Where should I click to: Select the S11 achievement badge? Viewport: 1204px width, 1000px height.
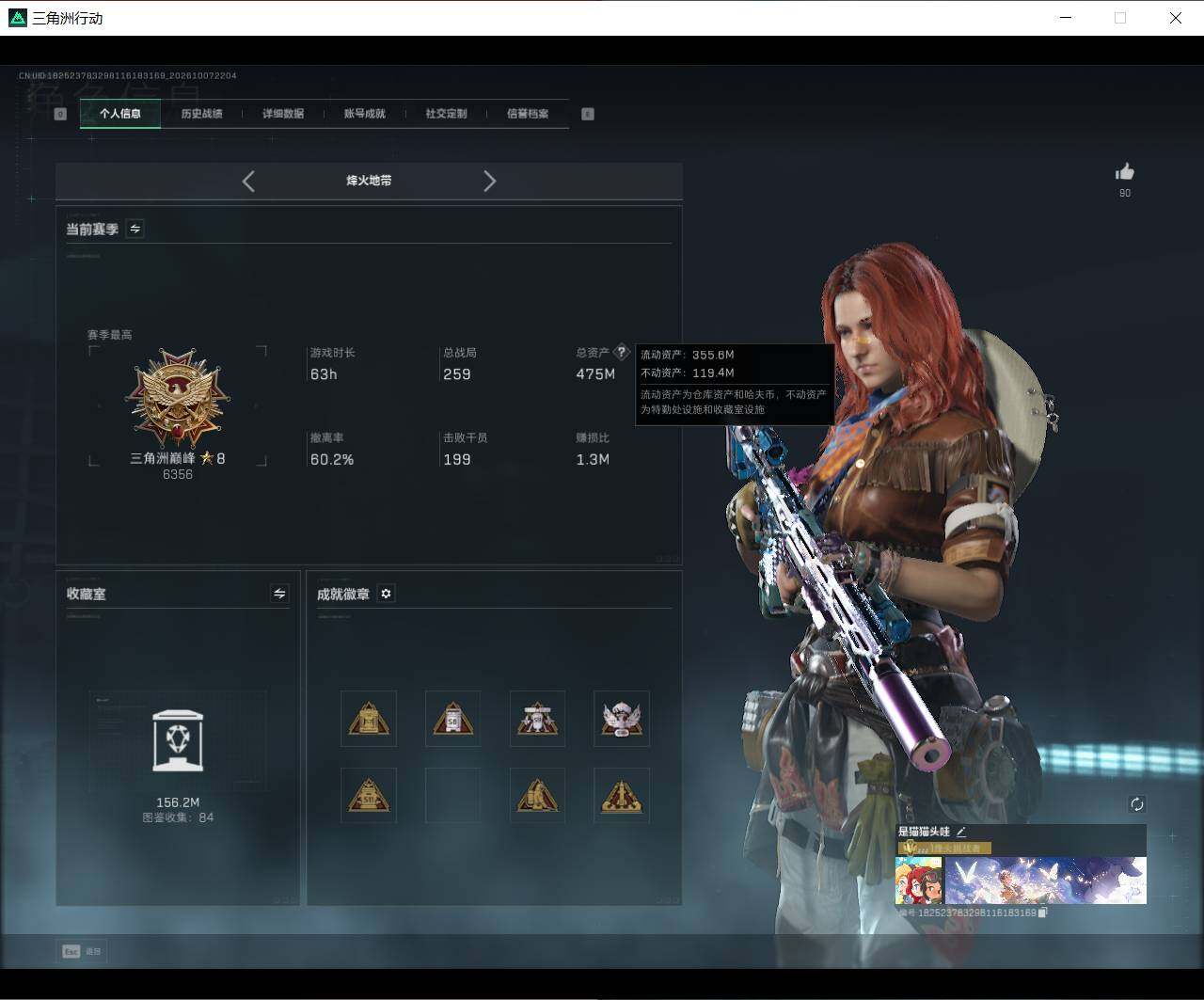pos(369,796)
